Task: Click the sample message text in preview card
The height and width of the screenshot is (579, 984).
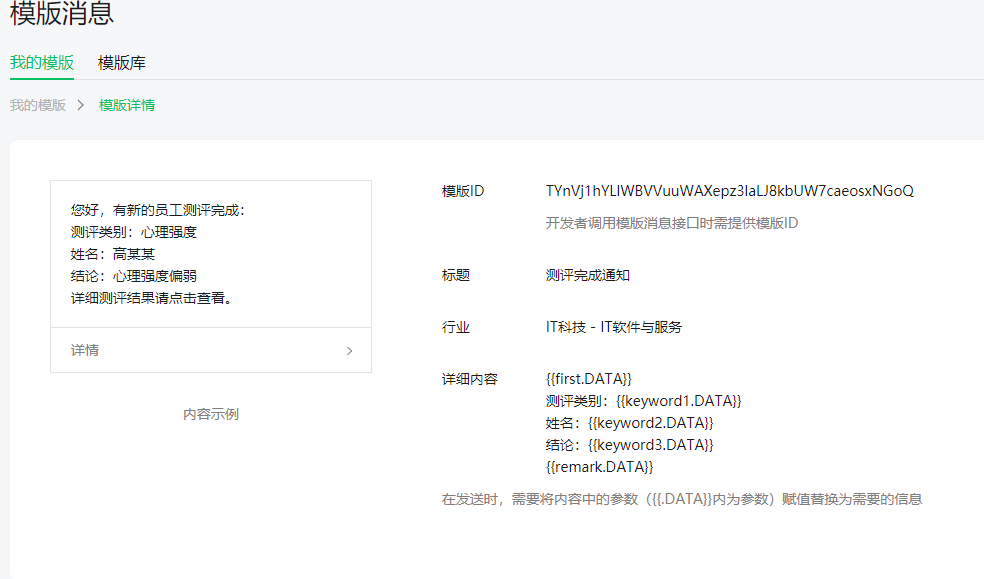Action: pyautogui.click(x=158, y=254)
